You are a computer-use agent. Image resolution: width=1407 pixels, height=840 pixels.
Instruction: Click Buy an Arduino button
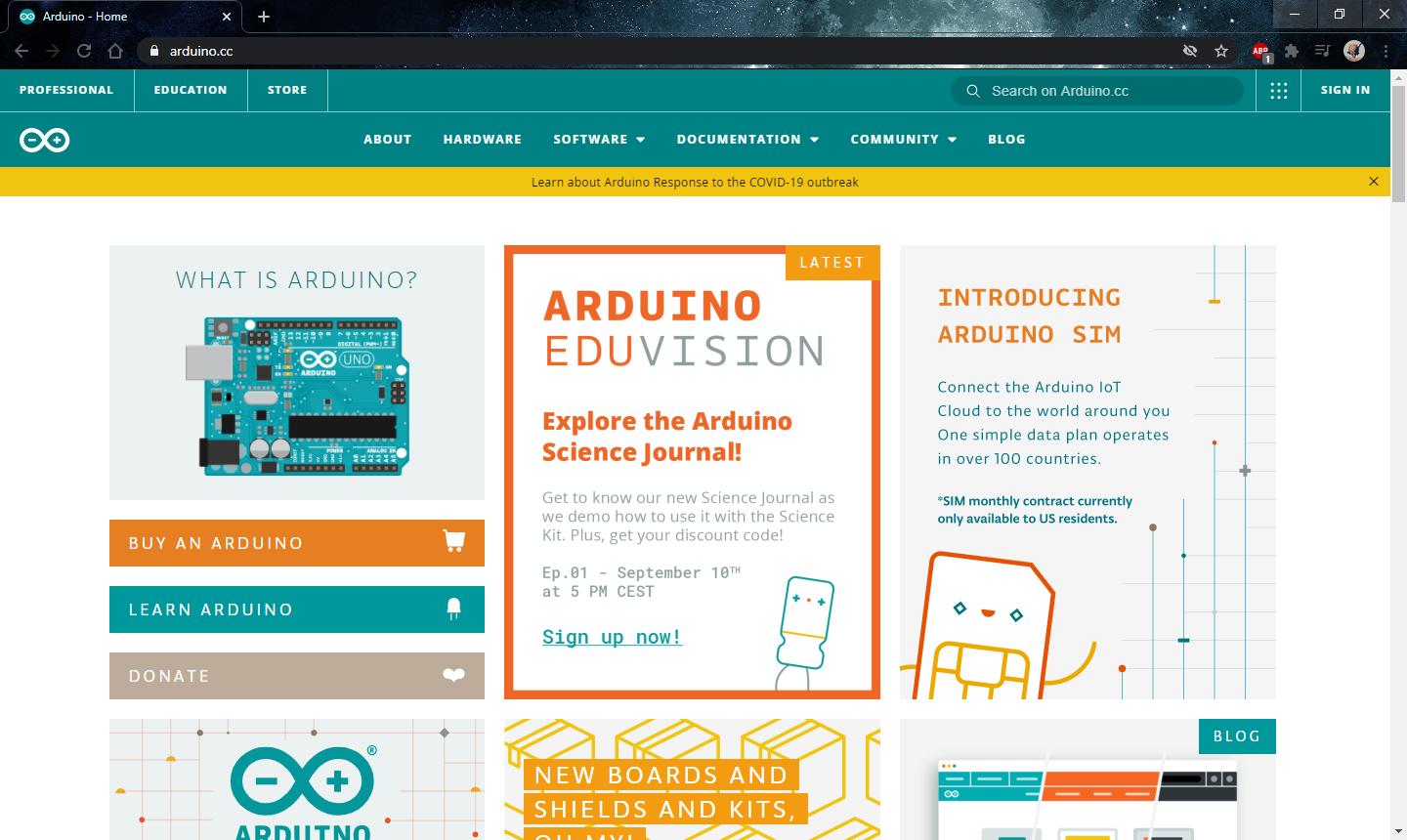297,543
